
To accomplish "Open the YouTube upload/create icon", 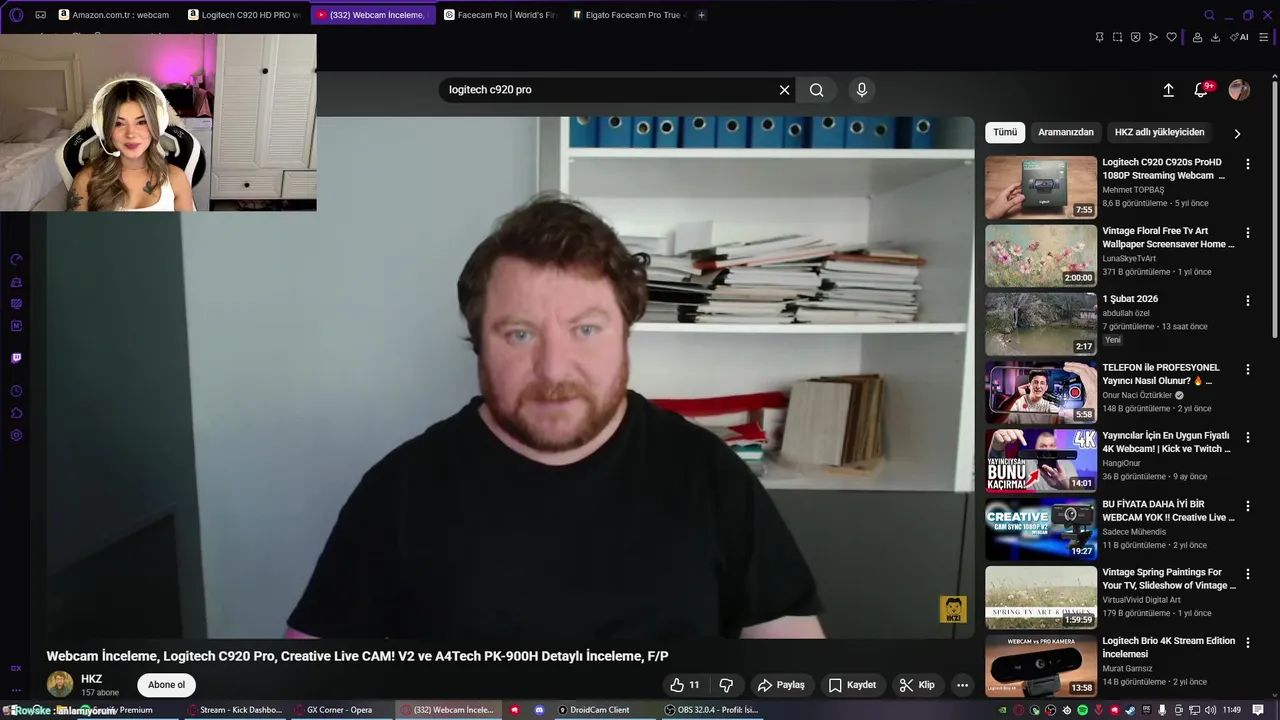I will point(1168,90).
